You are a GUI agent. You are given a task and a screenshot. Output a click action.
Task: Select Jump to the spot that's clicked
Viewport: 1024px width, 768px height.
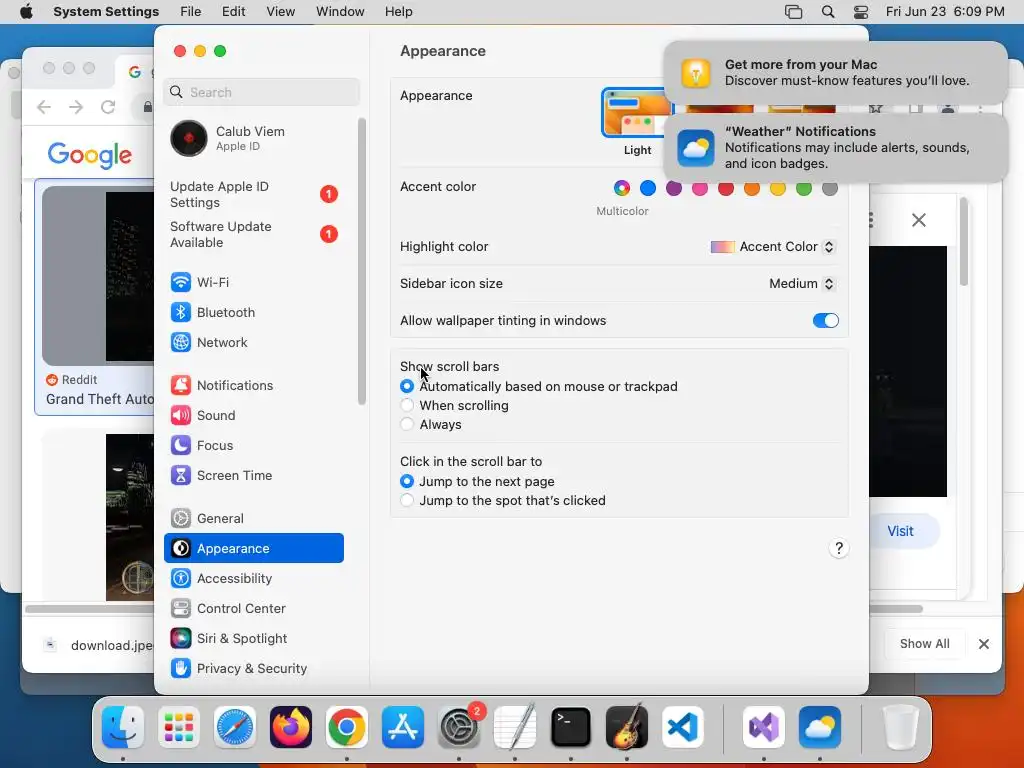coord(407,500)
